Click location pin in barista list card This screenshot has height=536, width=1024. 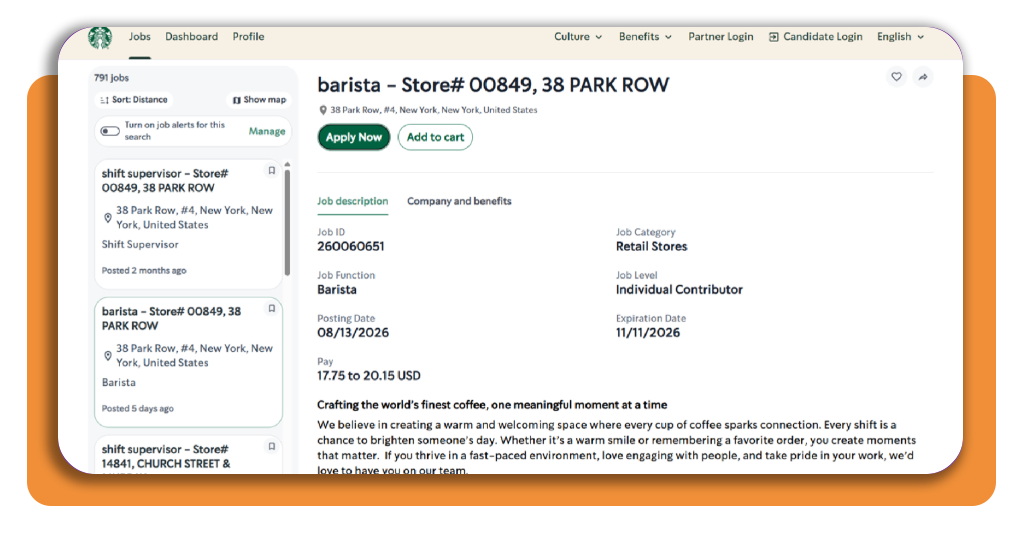point(108,356)
